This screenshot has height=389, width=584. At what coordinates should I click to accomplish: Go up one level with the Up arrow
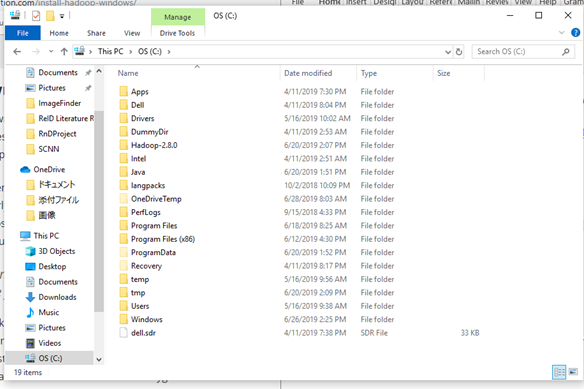[64, 51]
